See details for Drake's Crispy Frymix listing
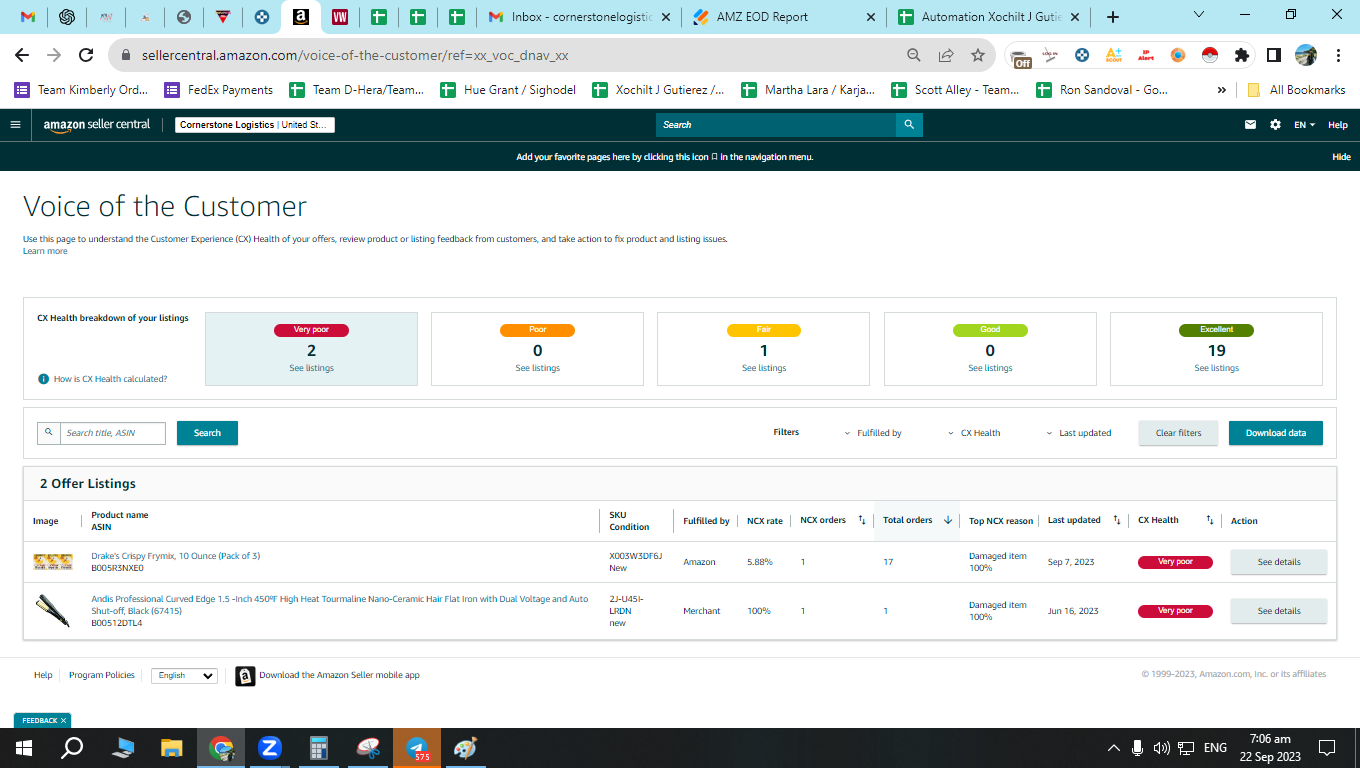This screenshot has width=1360, height=768. point(1279,562)
